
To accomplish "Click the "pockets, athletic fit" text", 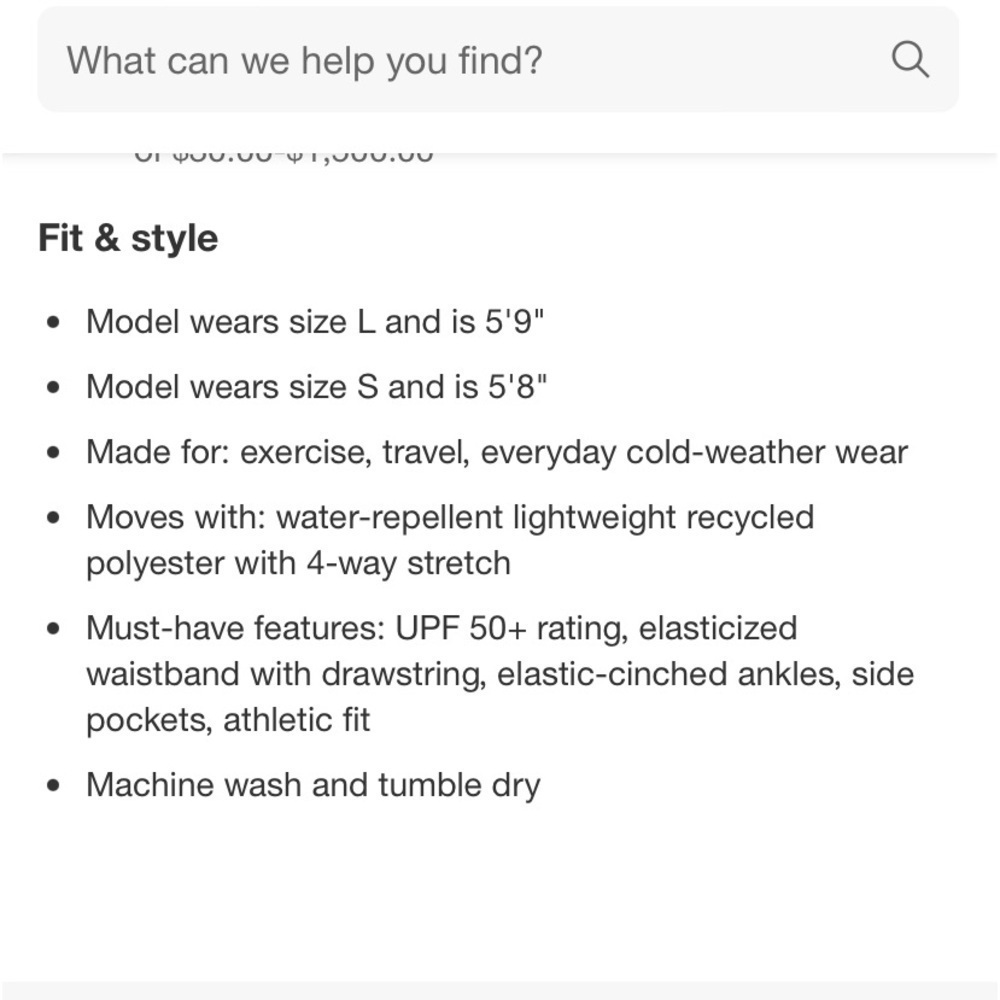I will click(228, 720).
